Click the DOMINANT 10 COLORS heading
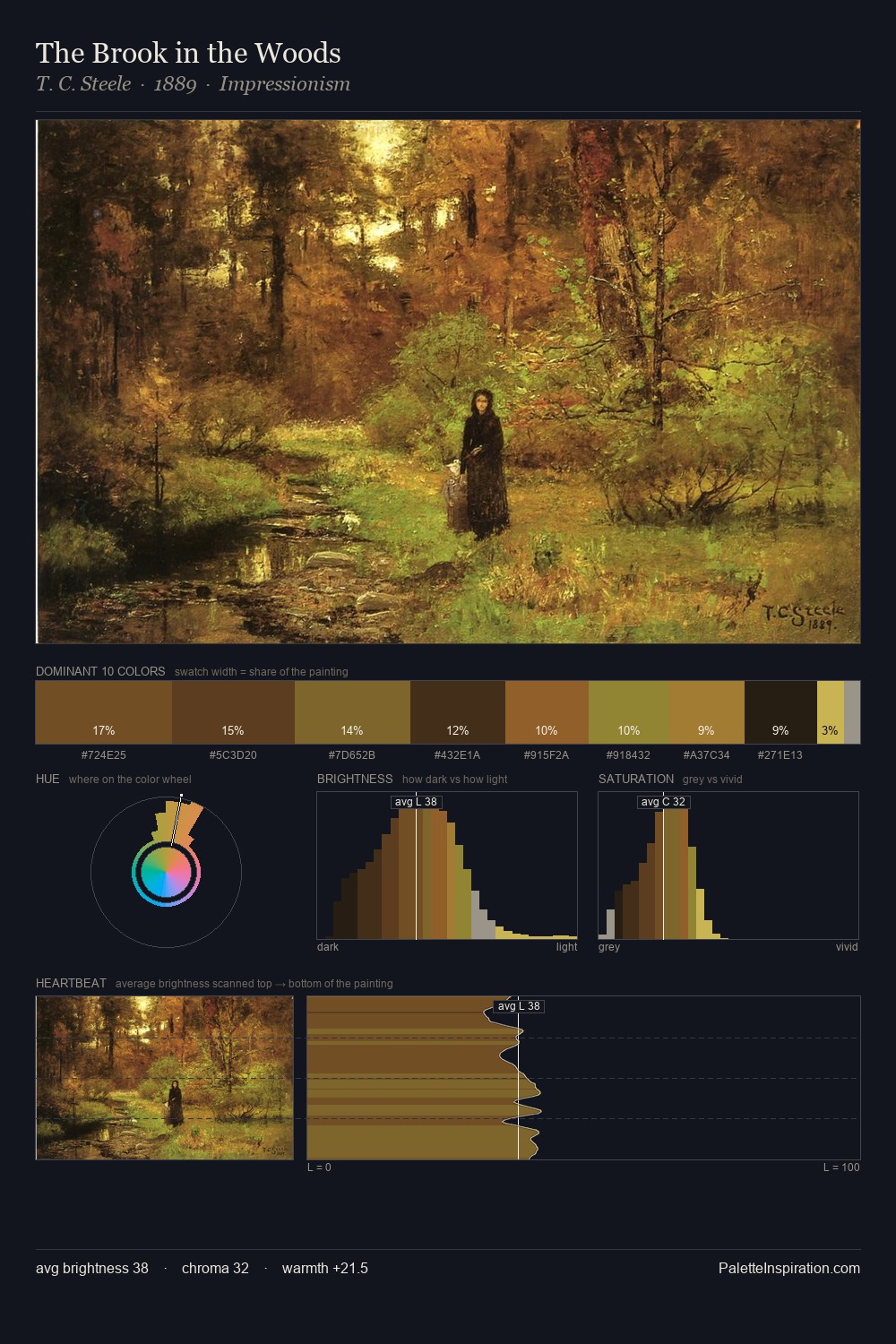This screenshot has width=896, height=1344. coord(100,671)
